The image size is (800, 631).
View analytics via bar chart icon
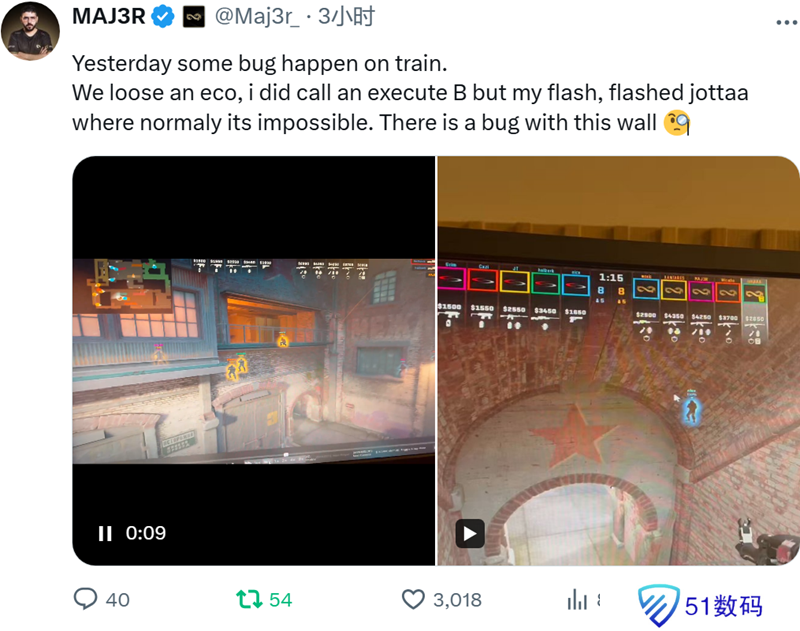click(x=577, y=599)
